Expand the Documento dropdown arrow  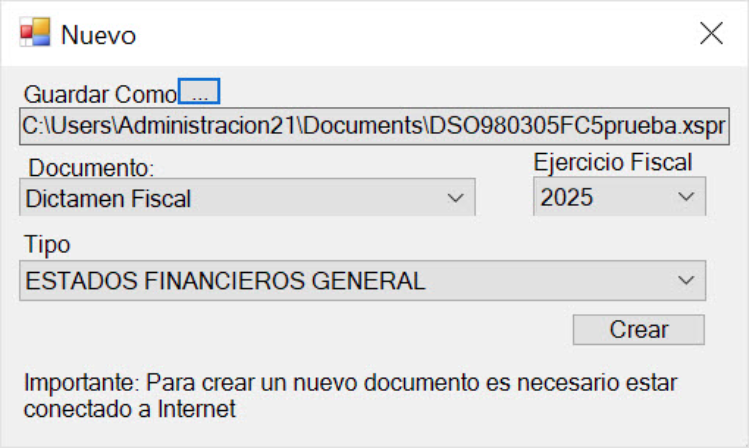click(455, 197)
